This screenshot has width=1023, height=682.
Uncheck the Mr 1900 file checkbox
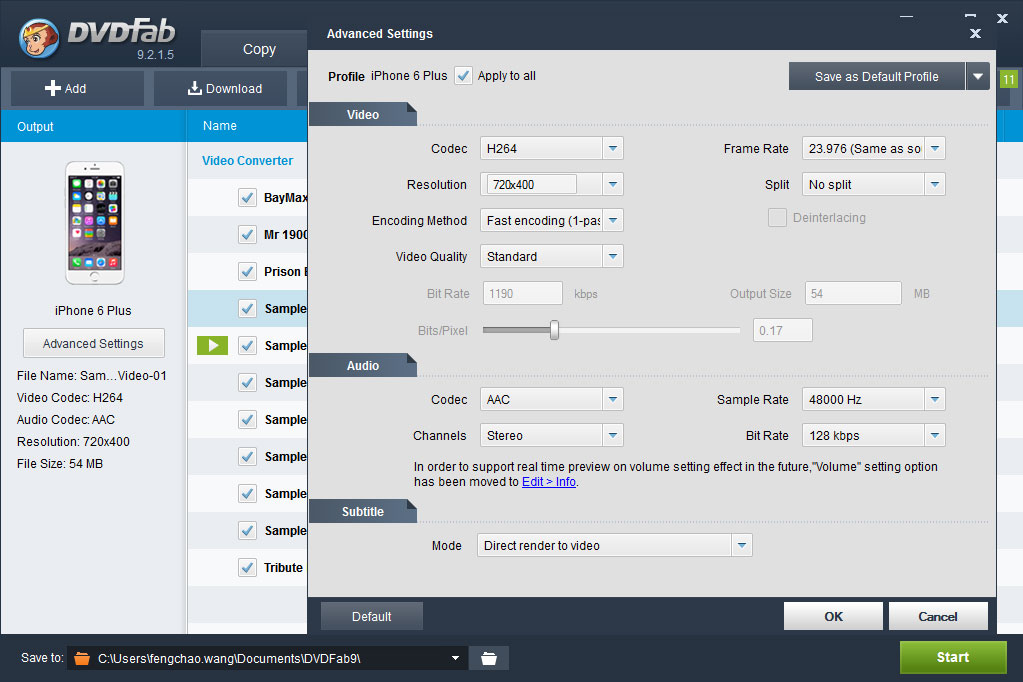click(x=247, y=234)
